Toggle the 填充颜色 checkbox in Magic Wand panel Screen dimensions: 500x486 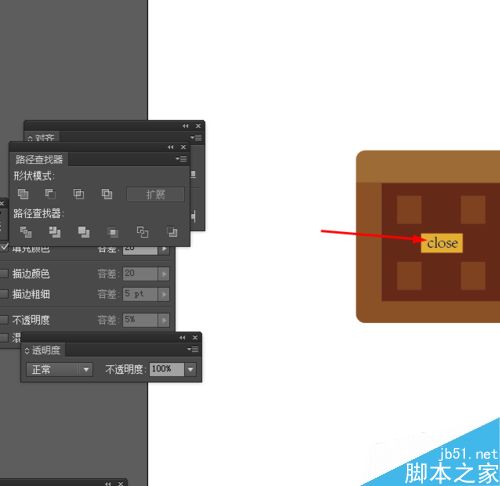pyautogui.click(x=4, y=247)
